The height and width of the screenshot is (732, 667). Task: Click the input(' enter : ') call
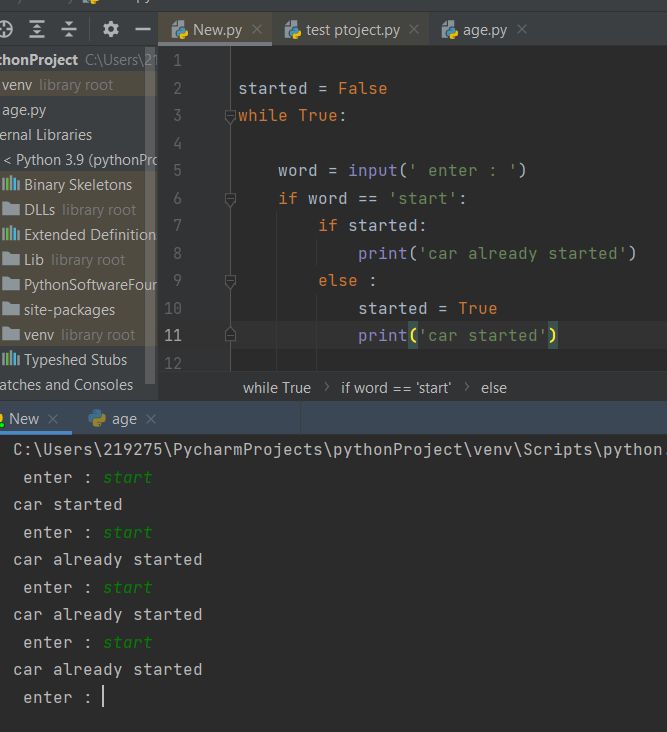(x=437, y=170)
